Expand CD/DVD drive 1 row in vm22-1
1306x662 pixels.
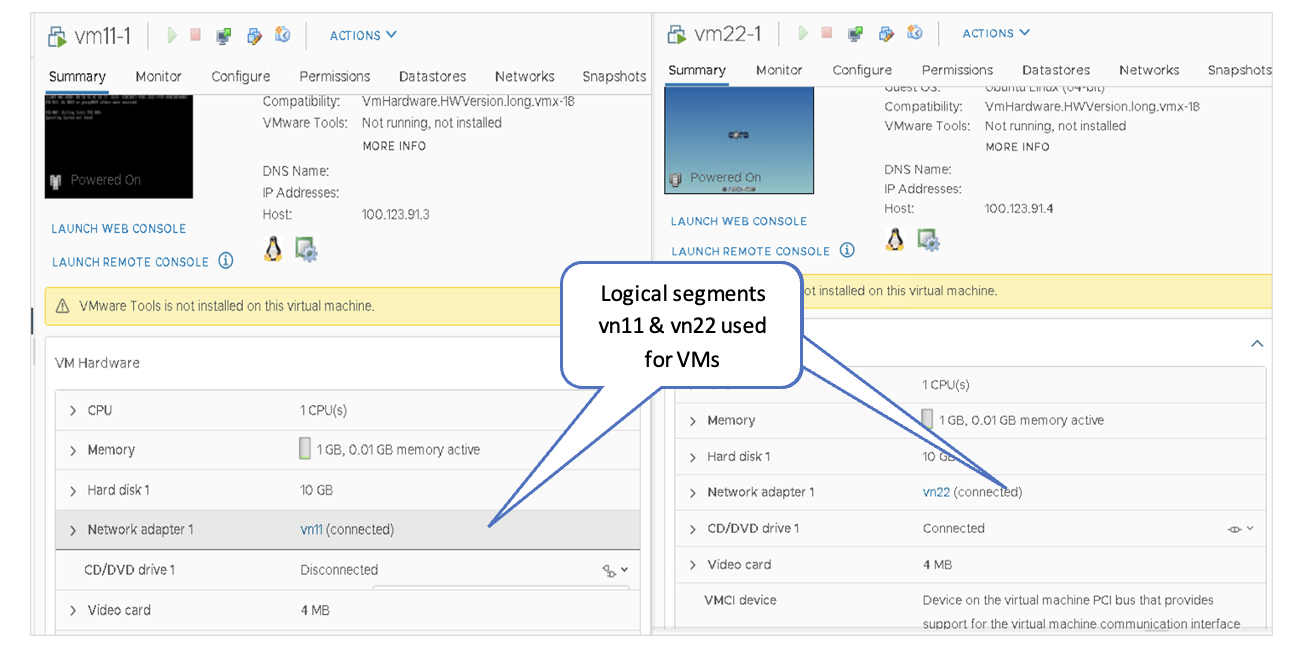[x=693, y=529]
